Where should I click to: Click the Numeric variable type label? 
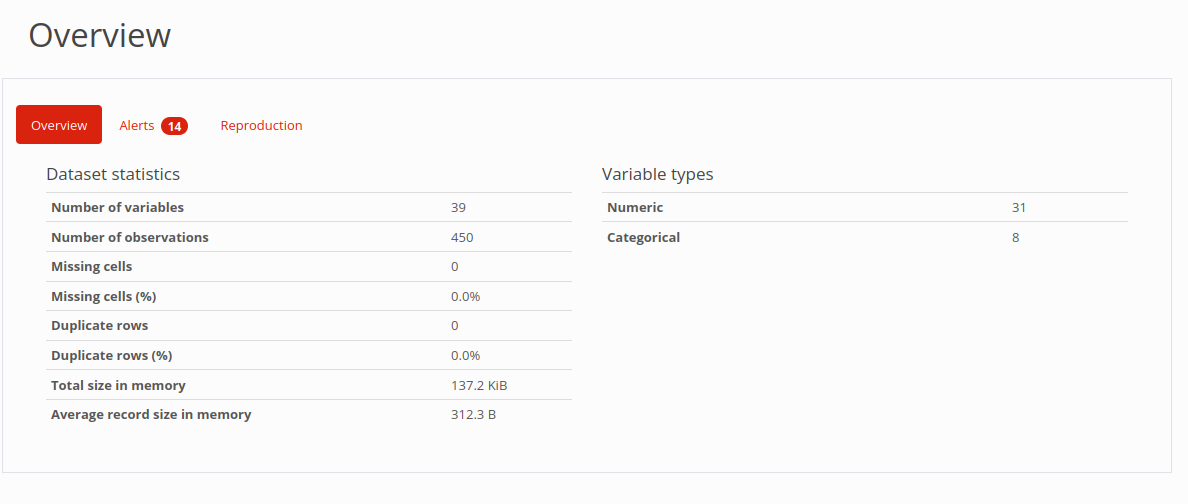[635, 207]
